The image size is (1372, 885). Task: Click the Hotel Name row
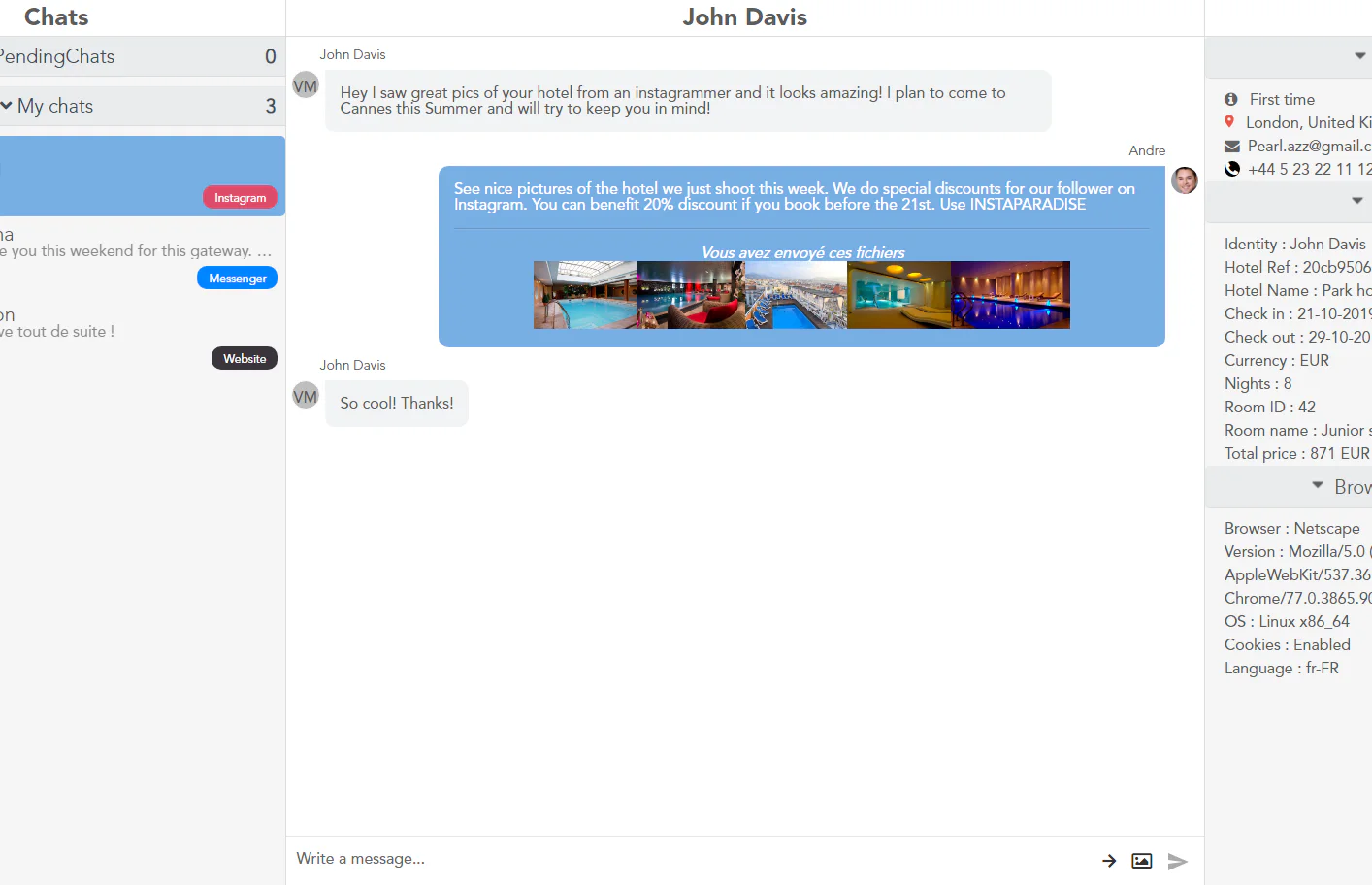pyautogui.click(x=1297, y=290)
